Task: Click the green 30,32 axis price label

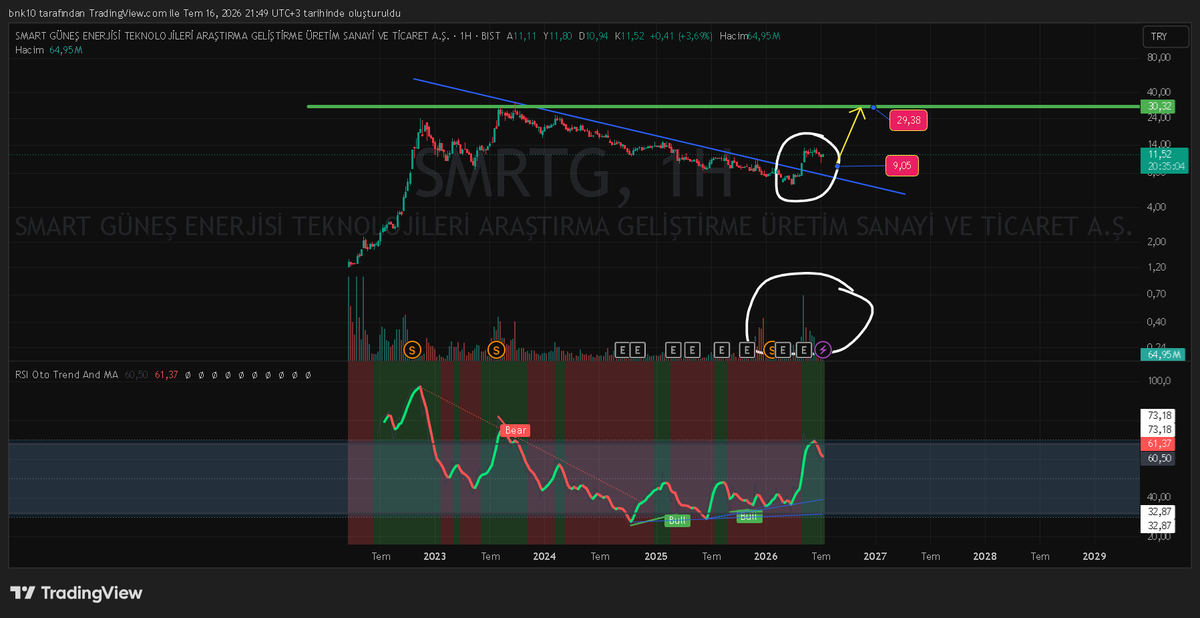Action: (x=1160, y=106)
